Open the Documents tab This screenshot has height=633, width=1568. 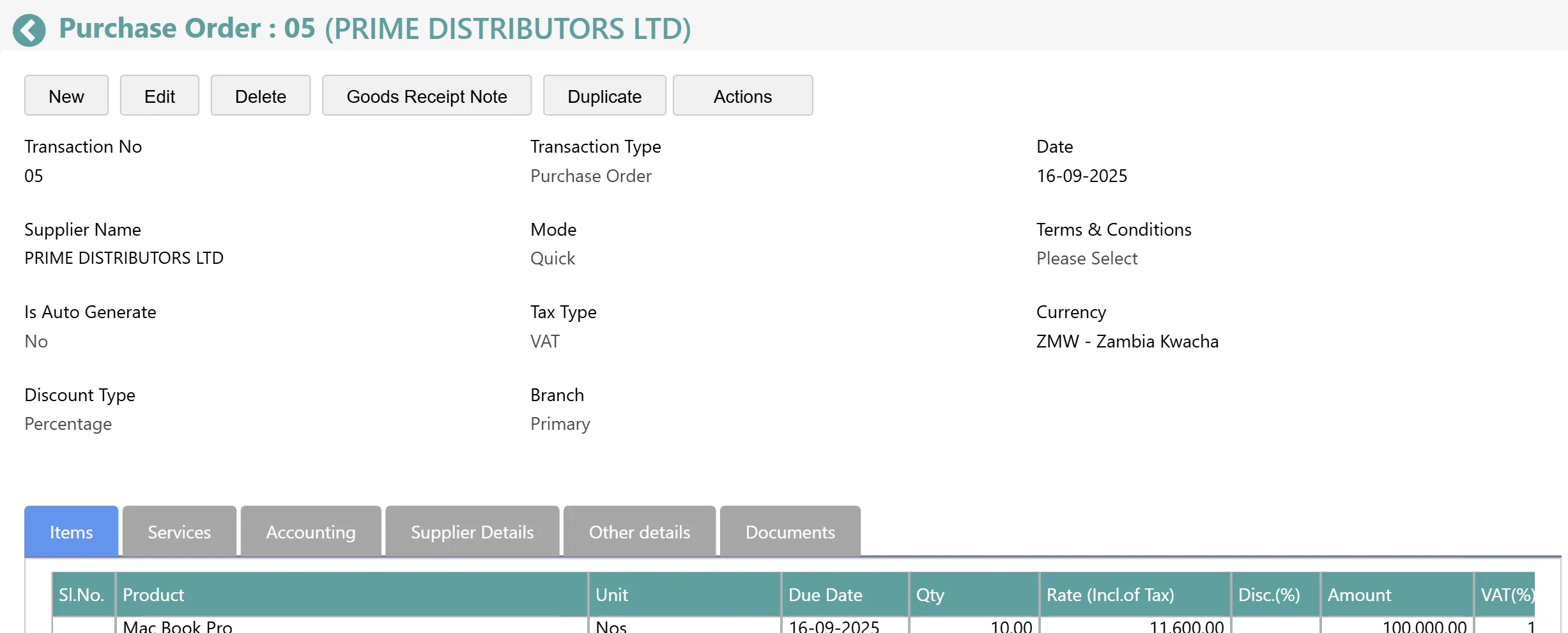tap(790, 531)
